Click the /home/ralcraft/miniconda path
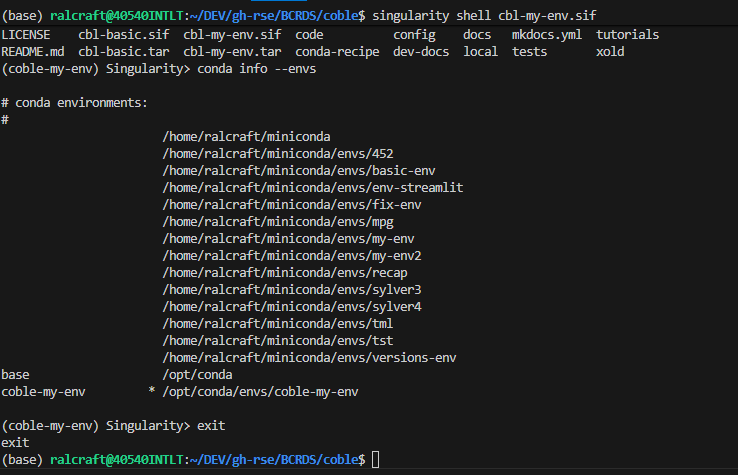The height and width of the screenshot is (475, 738). (x=246, y=137)
